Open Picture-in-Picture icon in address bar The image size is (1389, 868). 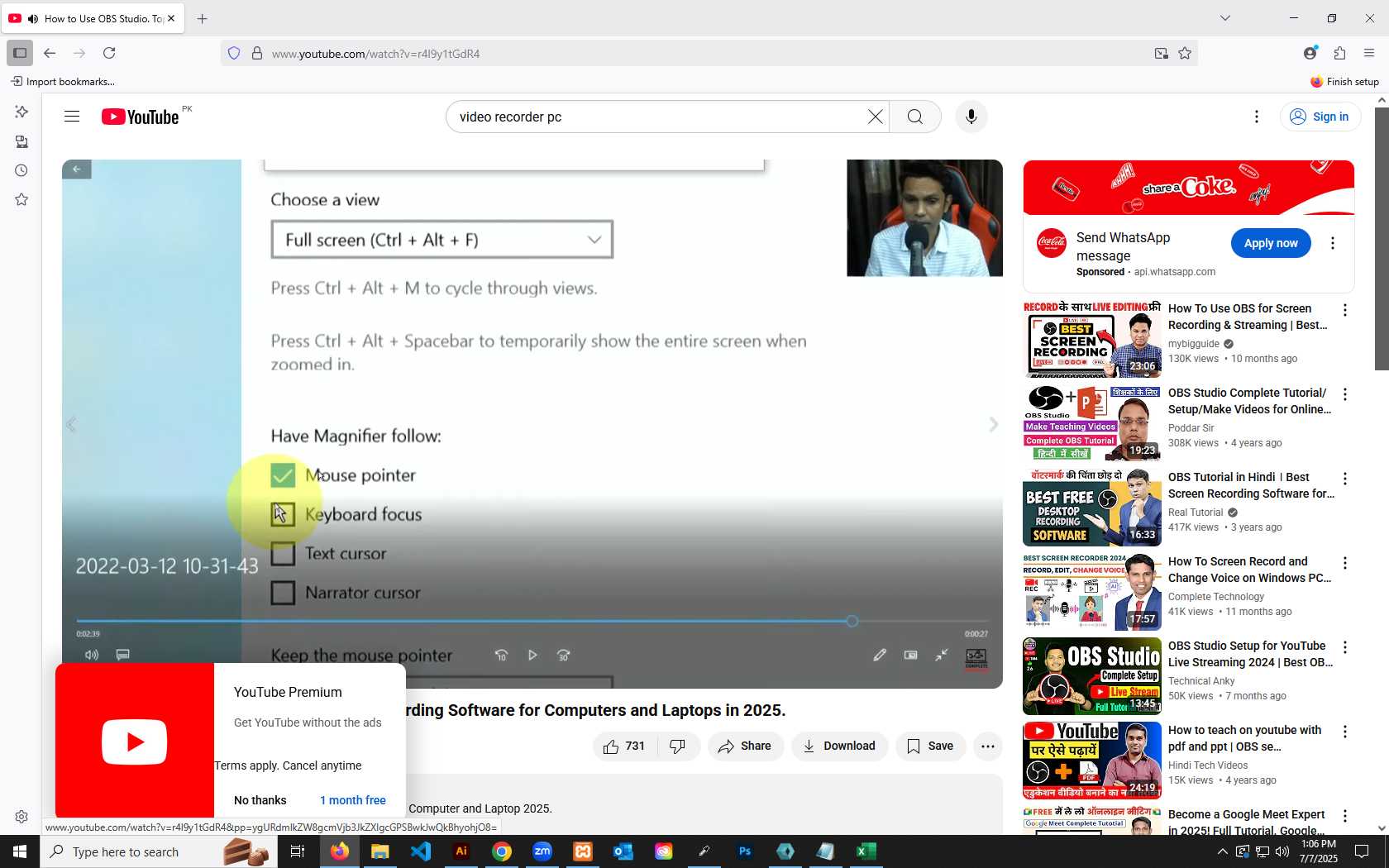[1162, 53]
